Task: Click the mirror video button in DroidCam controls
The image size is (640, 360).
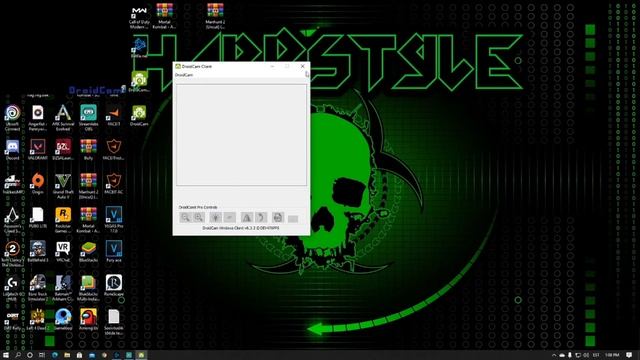Action: point(247,218)
